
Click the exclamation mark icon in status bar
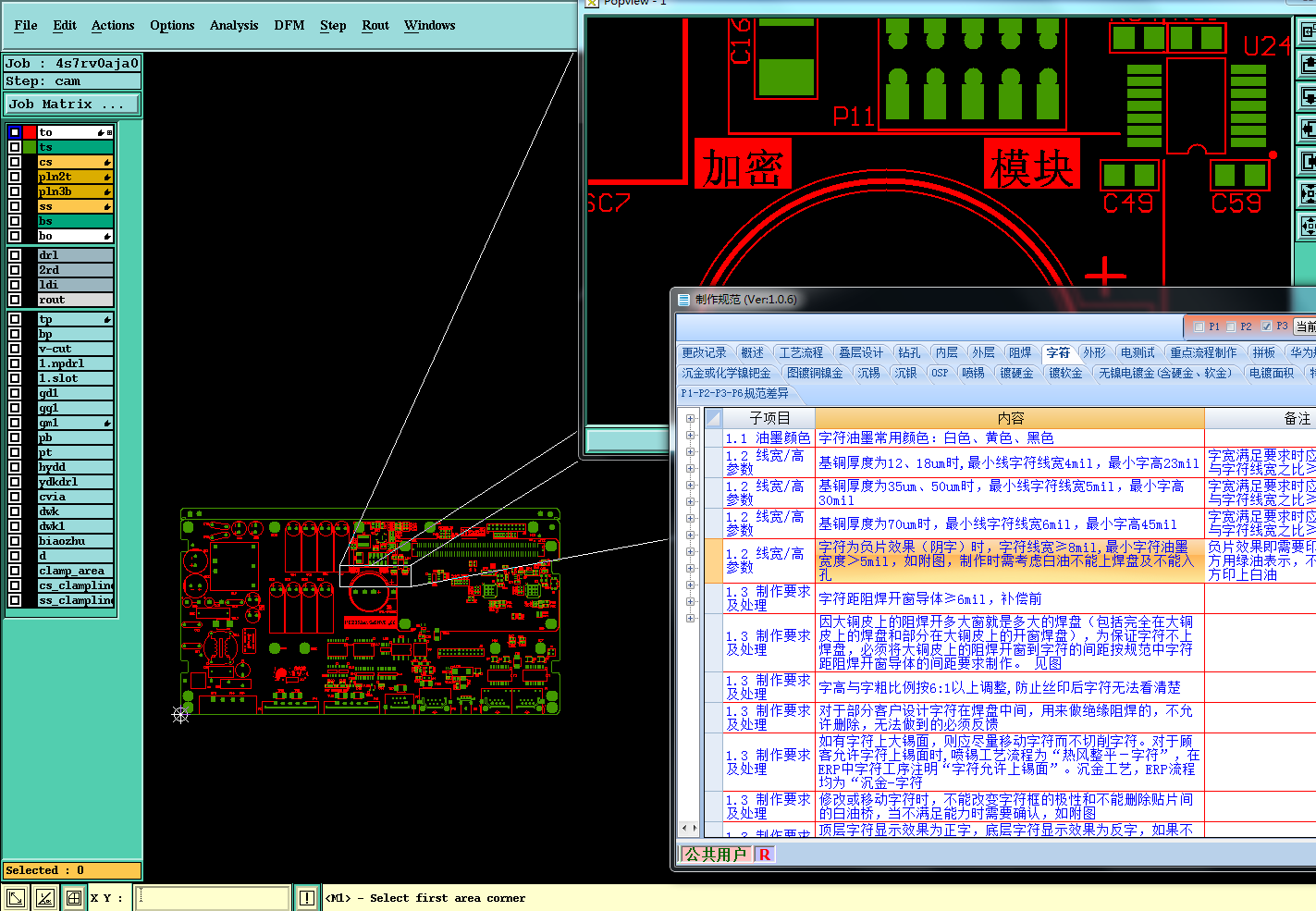coord(307,897)
